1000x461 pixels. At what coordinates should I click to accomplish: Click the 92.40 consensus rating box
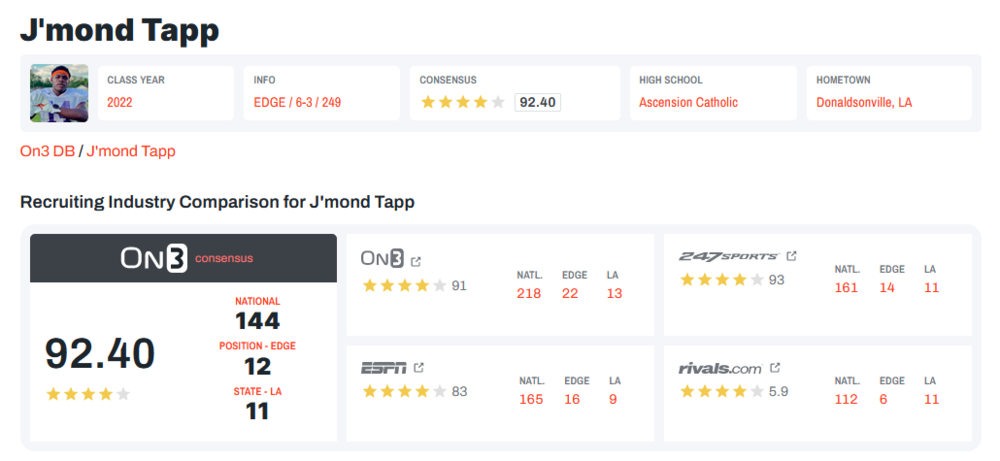(537, 102)
